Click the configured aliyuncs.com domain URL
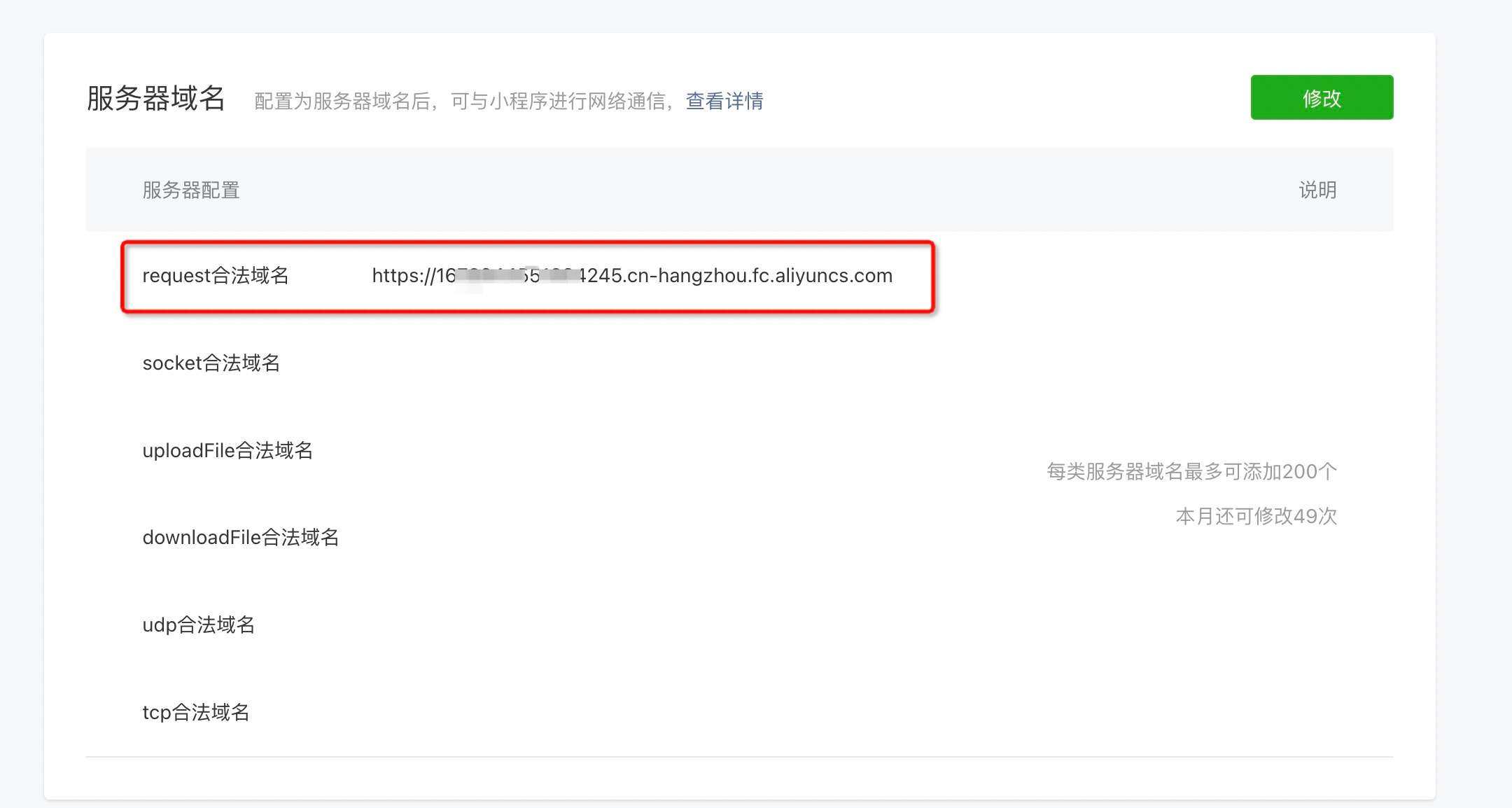The width and height of the screenshot is (1512, 808). point(632,276)
